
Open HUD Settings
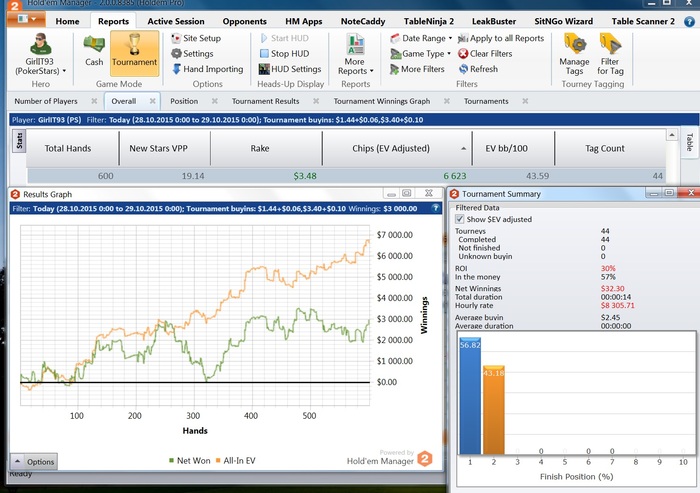point(290,69)
